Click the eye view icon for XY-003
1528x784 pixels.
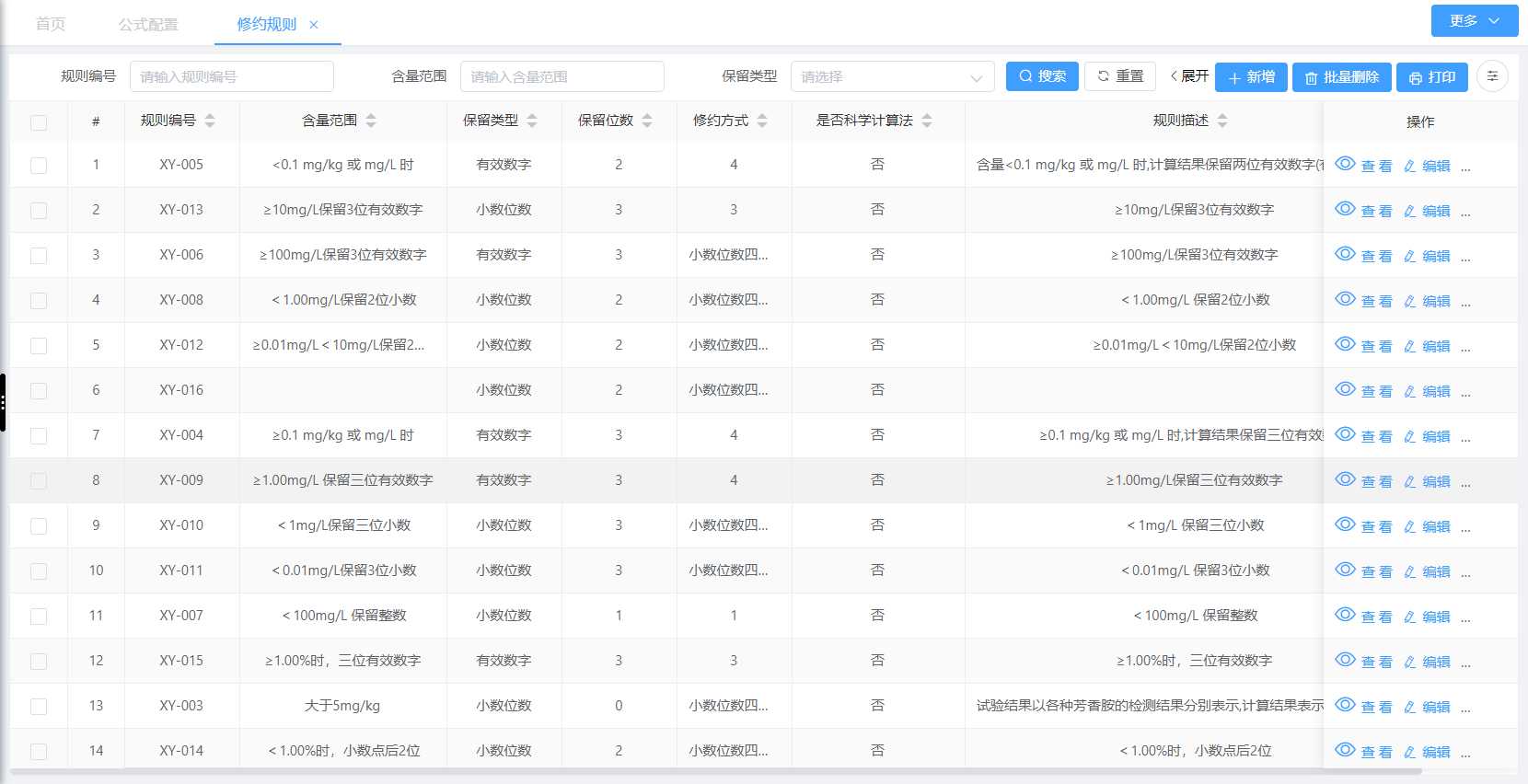[x=1345, y=705]
